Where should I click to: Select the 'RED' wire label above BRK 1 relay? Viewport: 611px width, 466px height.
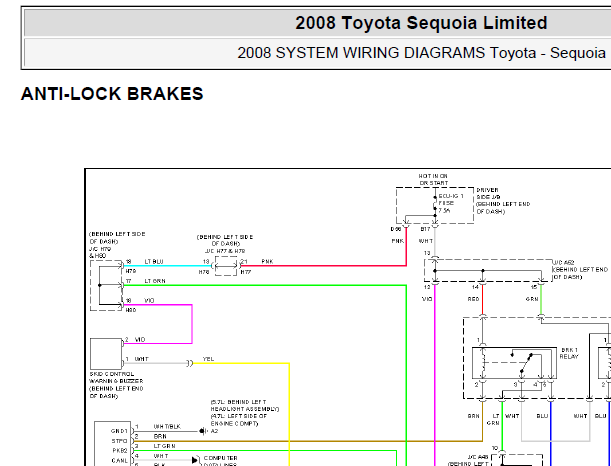click(473, 299)
